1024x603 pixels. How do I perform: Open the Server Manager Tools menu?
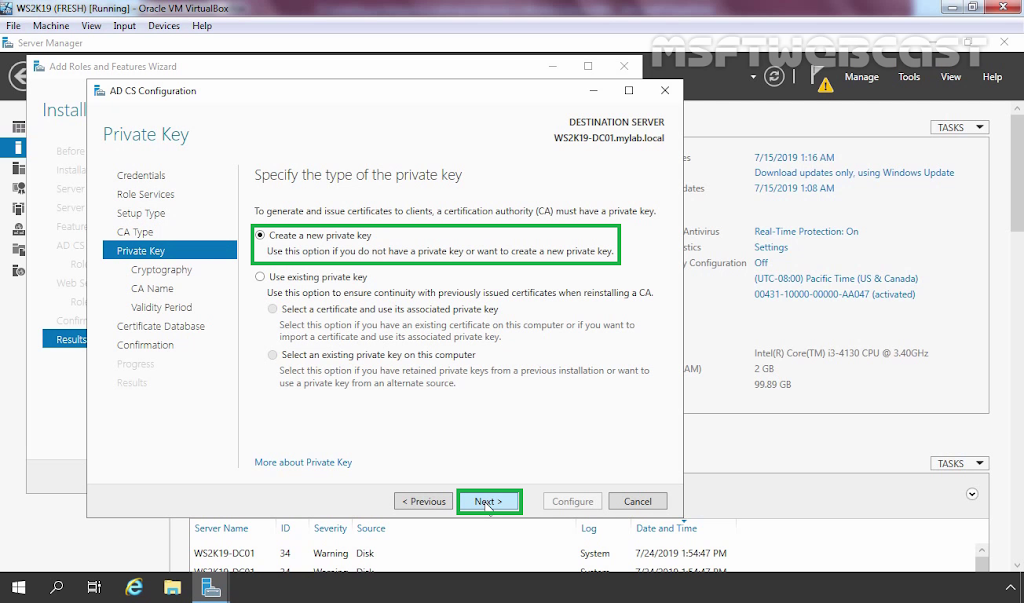(x=909, y=76)
